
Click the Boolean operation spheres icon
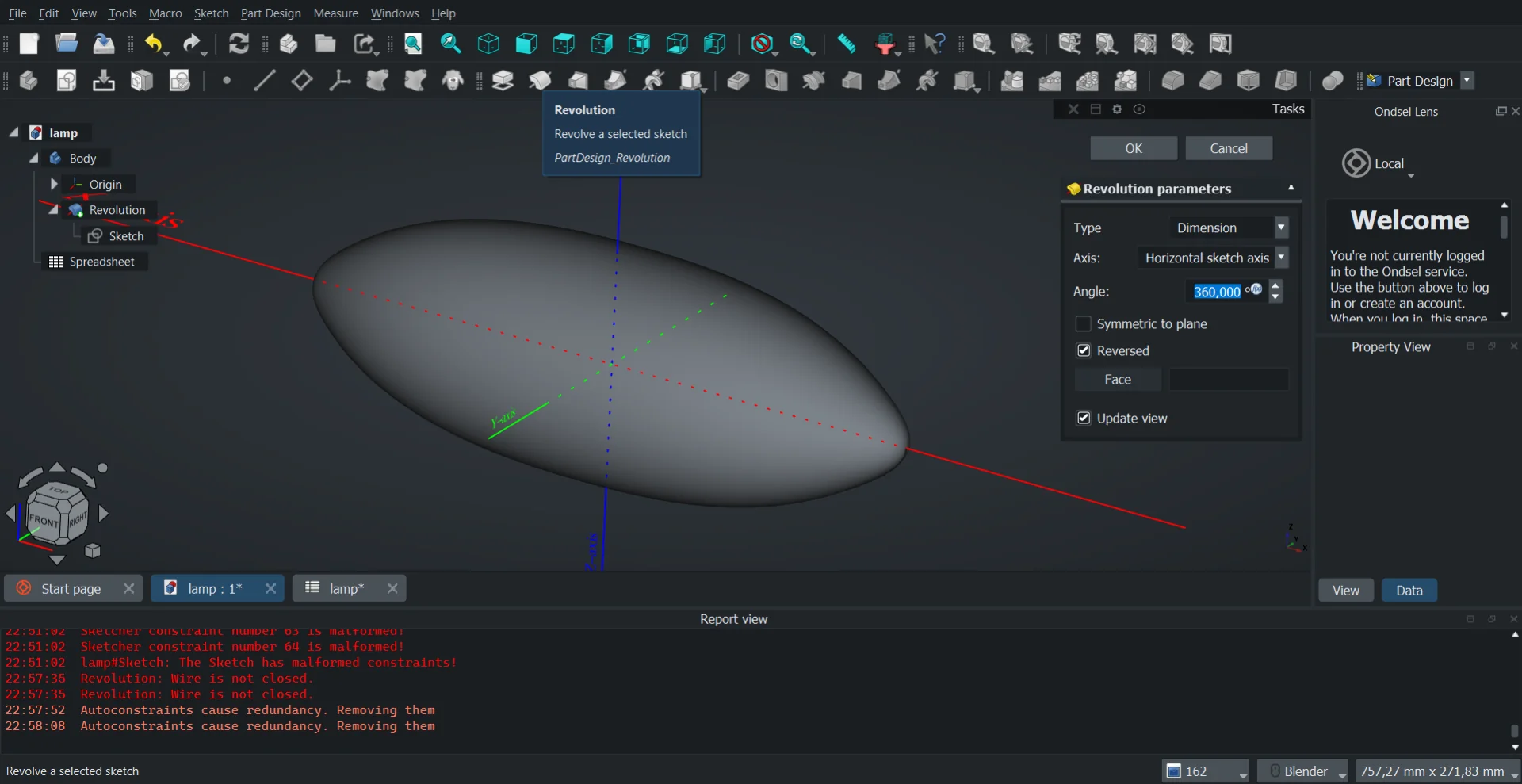click(x=1333, y=81)
